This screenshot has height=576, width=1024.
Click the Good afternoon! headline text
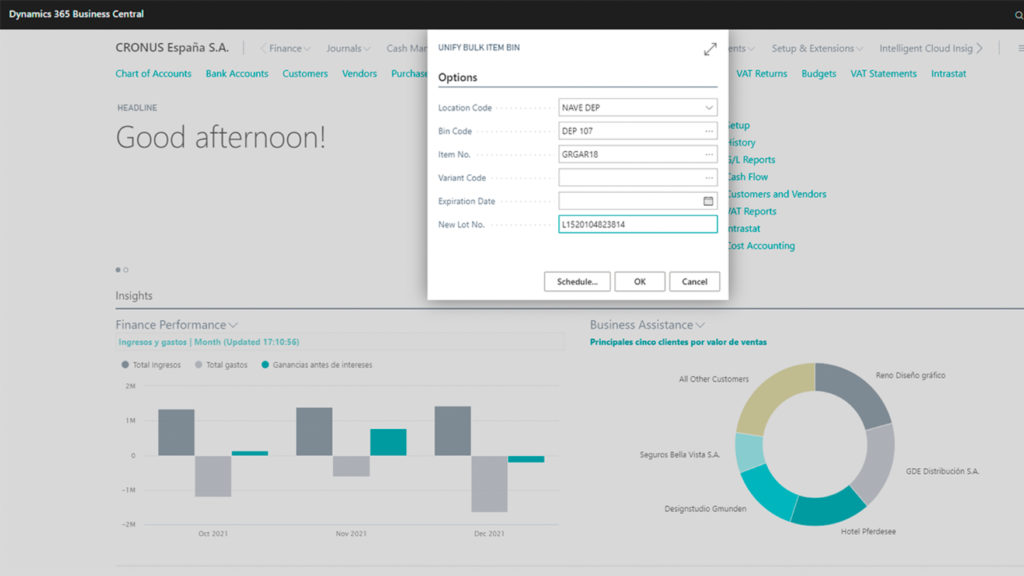[221, 137]
